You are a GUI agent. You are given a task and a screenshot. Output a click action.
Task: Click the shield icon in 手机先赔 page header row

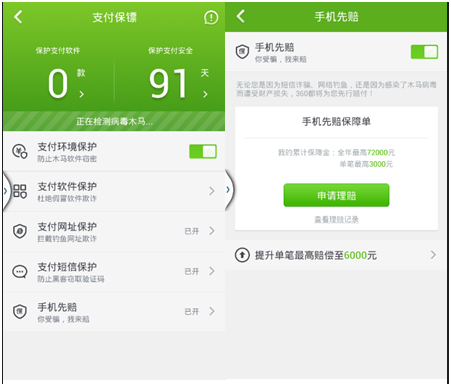point(242,52)
